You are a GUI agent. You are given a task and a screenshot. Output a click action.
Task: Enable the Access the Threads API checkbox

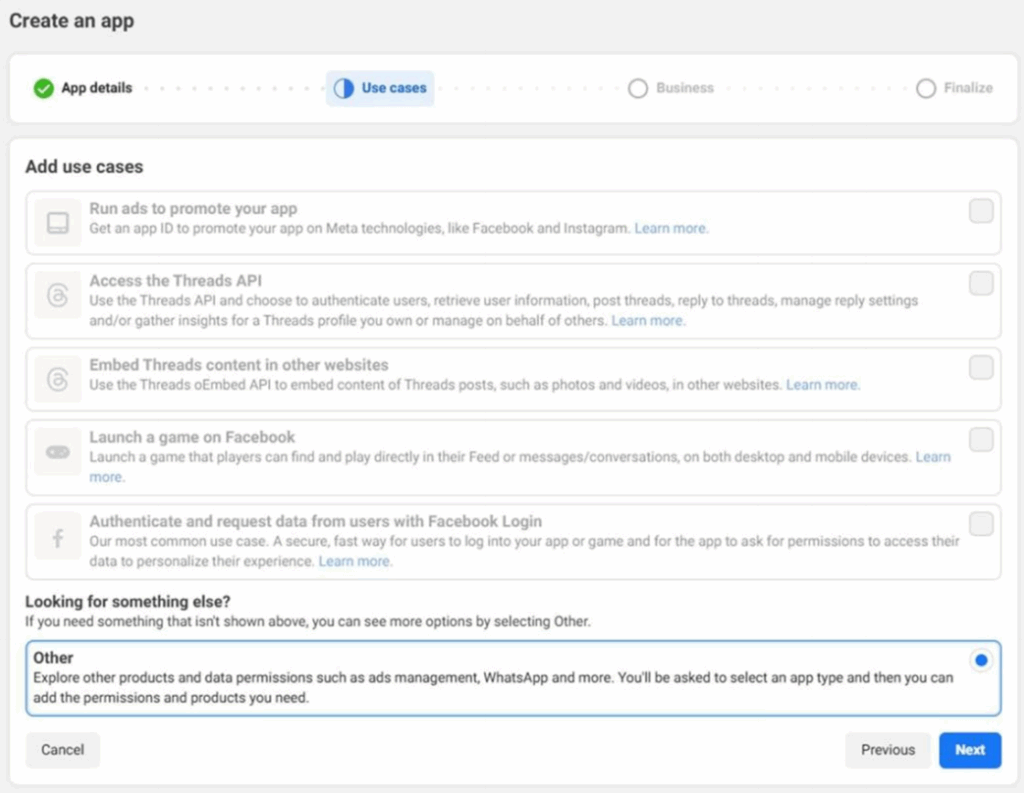[981, 283]
